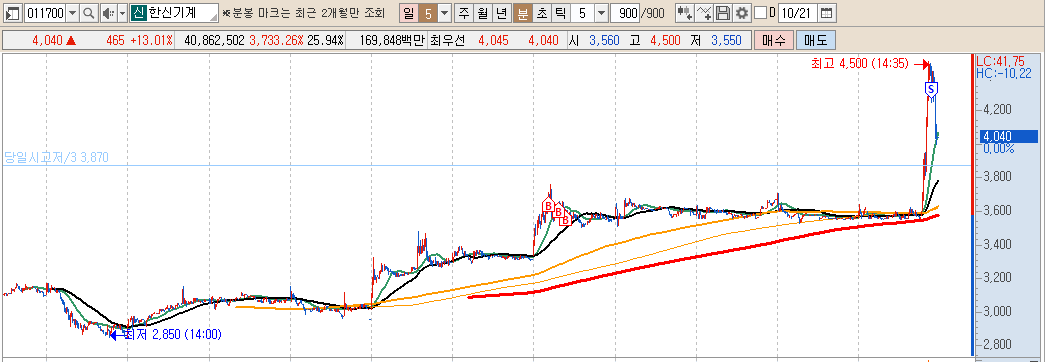Expand the stock code 011700 dropdown
Image resolution: width=1045 pixels, height=362 pixels.
[x=73, y=13]
